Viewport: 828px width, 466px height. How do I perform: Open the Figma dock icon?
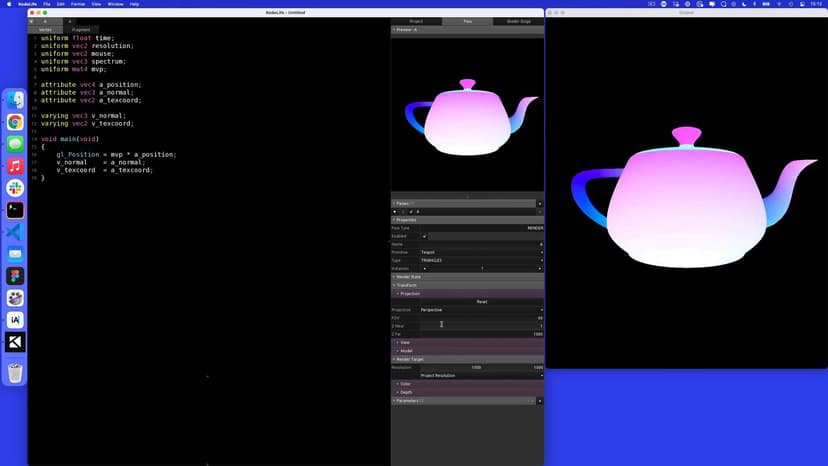pyautogui.click(x=15, y=276)
